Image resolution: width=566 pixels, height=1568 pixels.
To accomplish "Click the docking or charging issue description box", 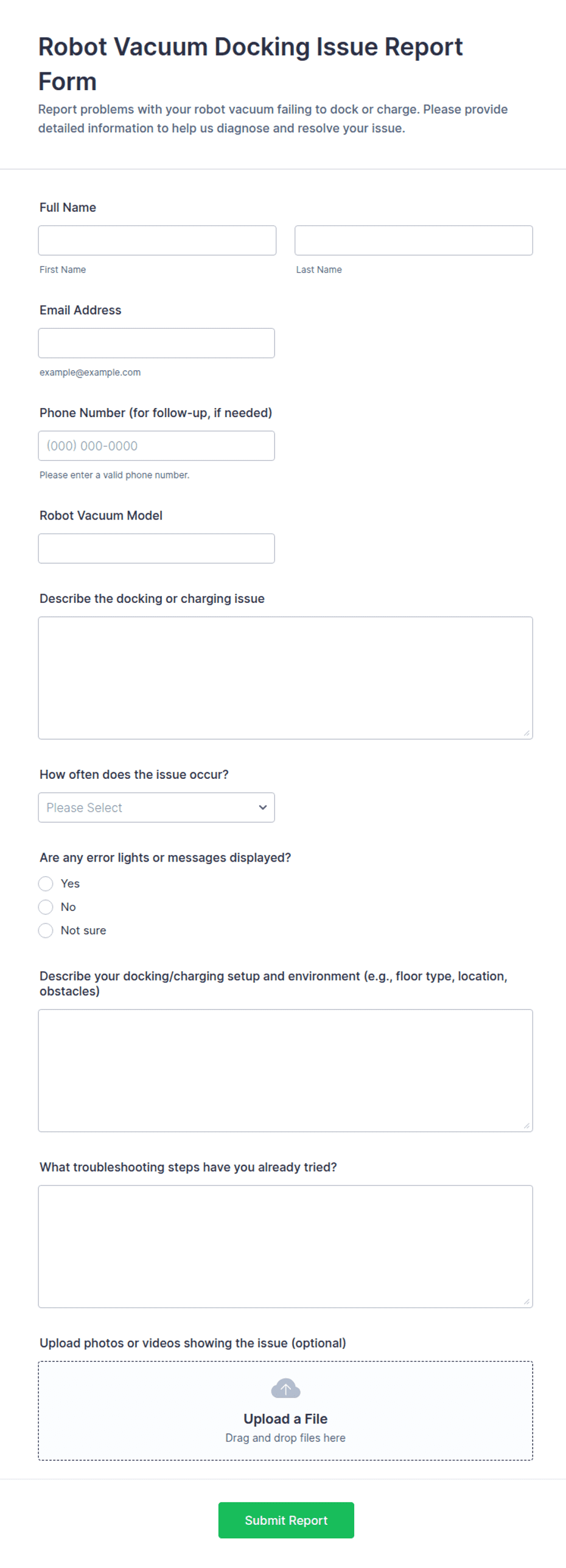I will (x=285, y=678).
